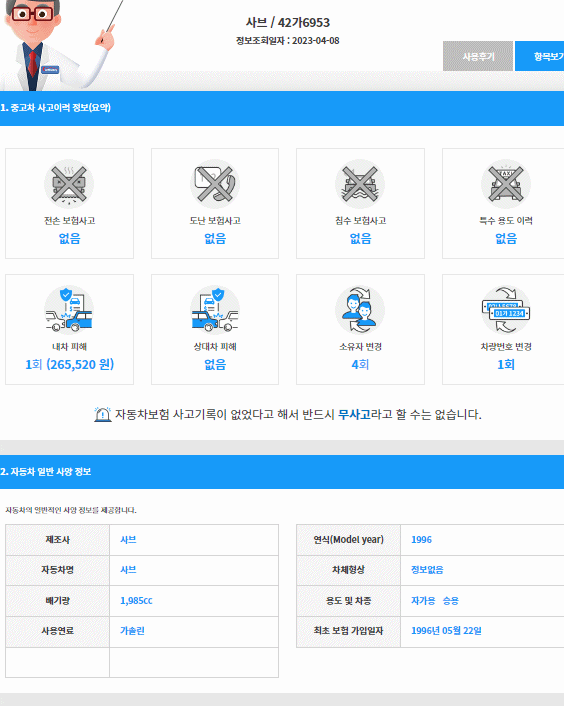This screenshot has height=706, width=564.
Task: Click the 1회 (265,520 원) damage amount
Action: click(70, 364)
